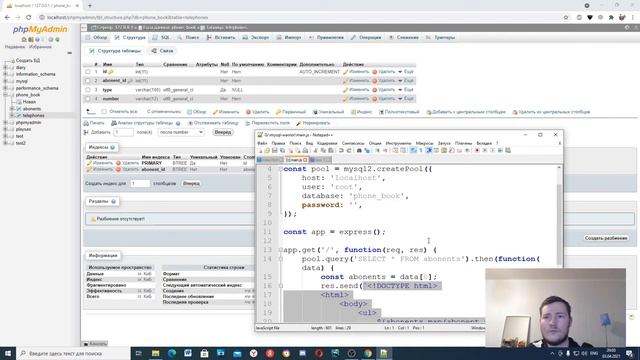The width and height of the screenshot is (640, 360).
Task: Click the index column count input field
Action: click(x=140, y=184)
